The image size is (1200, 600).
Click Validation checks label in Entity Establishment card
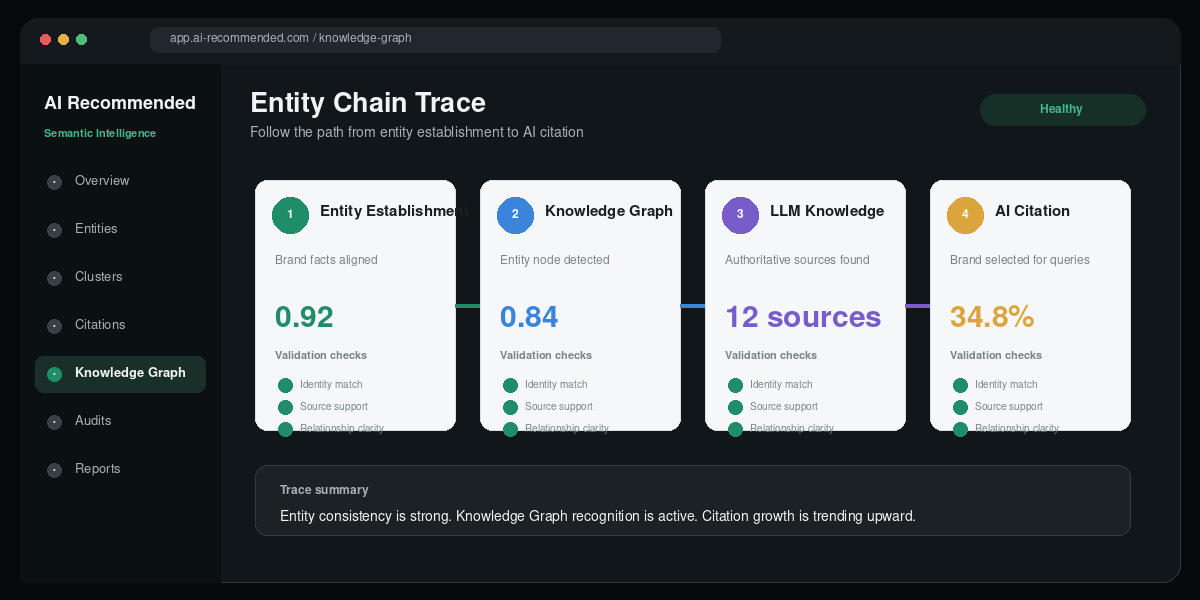[x=321, y=355]
